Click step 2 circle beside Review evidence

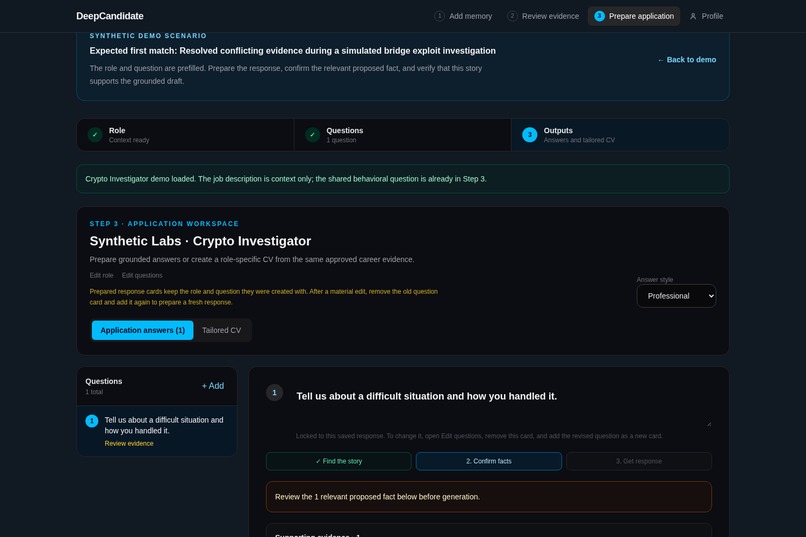[x=512, y=16]
